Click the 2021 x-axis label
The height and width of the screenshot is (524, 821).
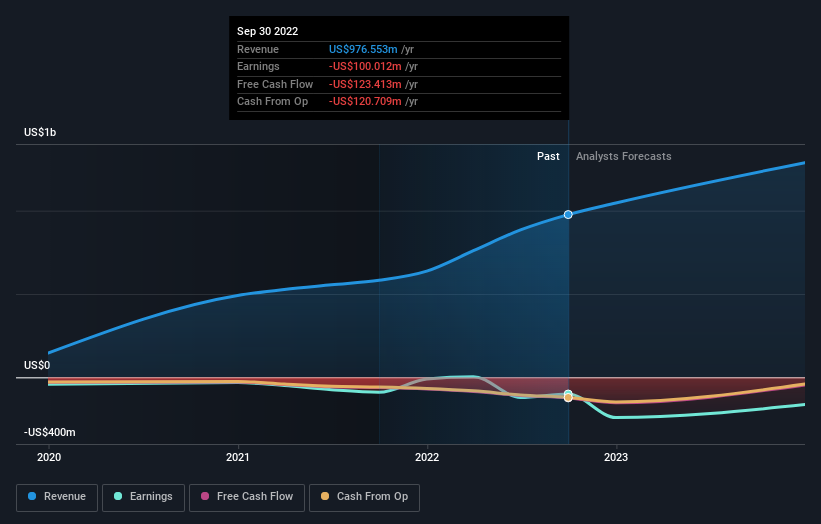238,457
